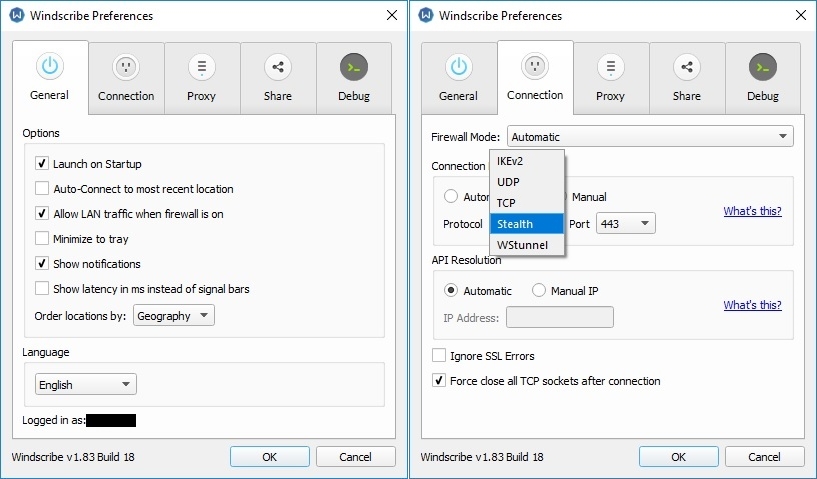817x479 pixels.
Task: Click Windscribe v1.83 Build 18 text in left window
Action: click(73, 457)
